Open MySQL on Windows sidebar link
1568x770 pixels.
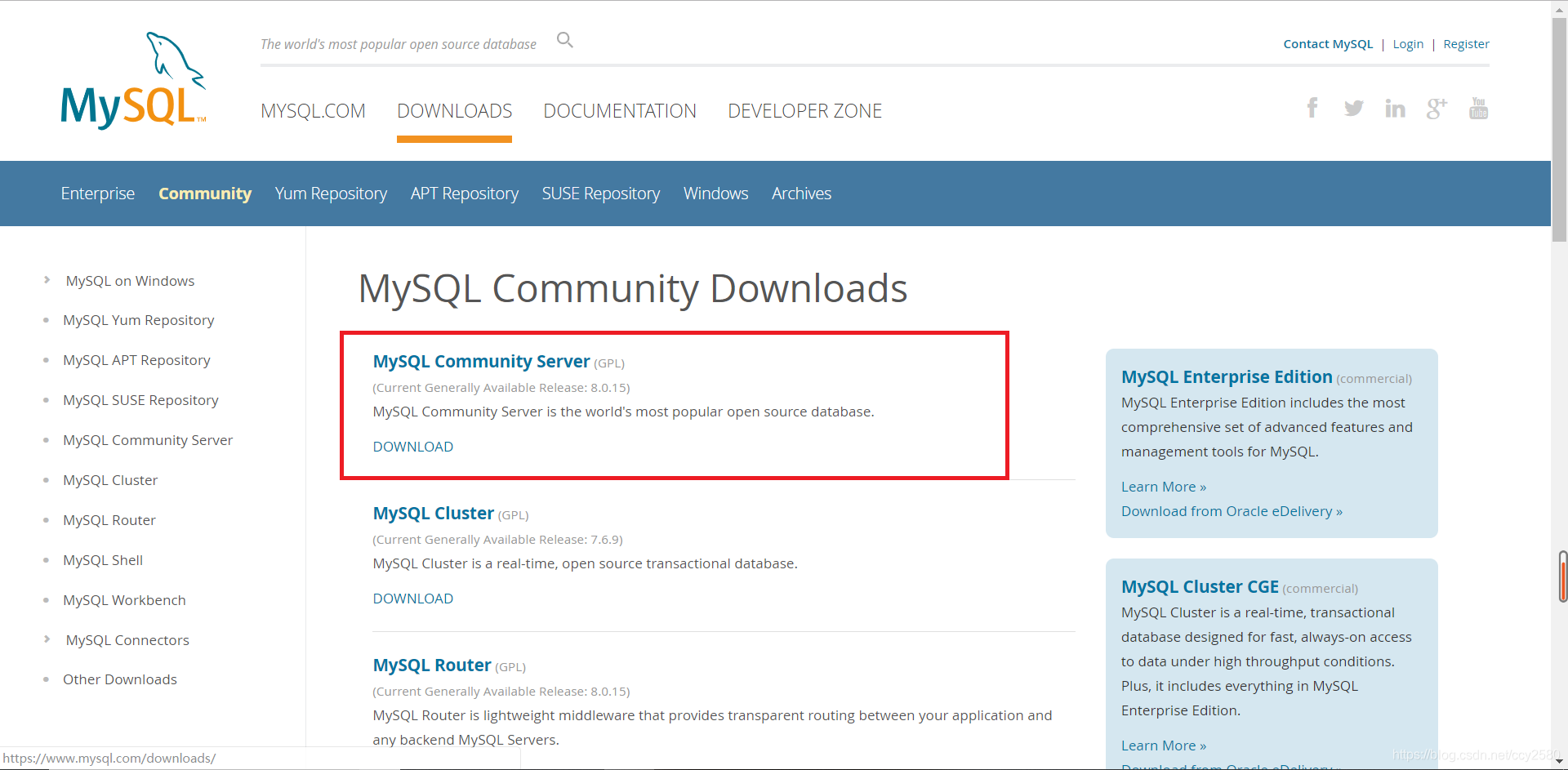tap(130, 281)
